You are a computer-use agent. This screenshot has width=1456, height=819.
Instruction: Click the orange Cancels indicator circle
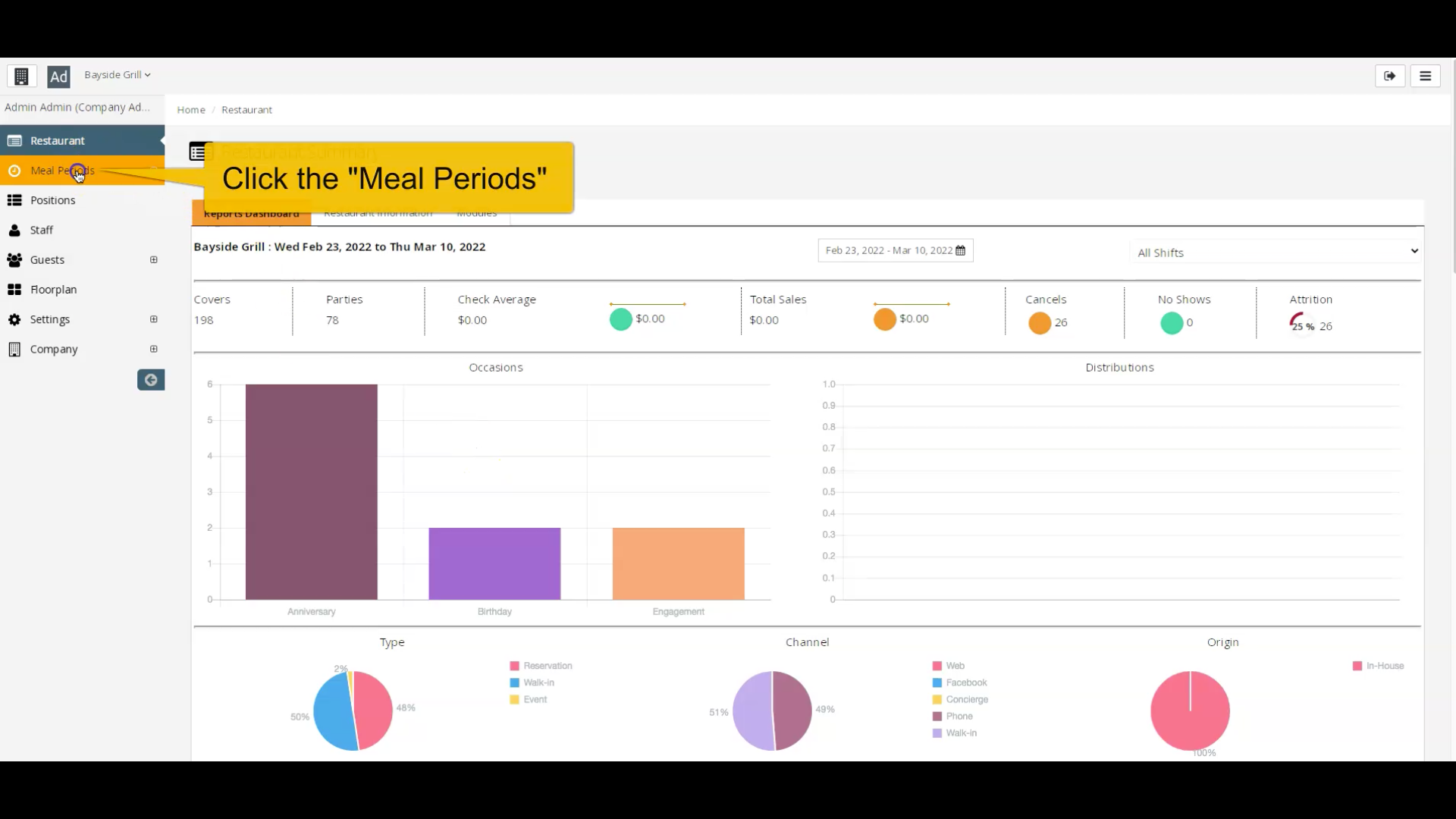tap(1040, 323)
